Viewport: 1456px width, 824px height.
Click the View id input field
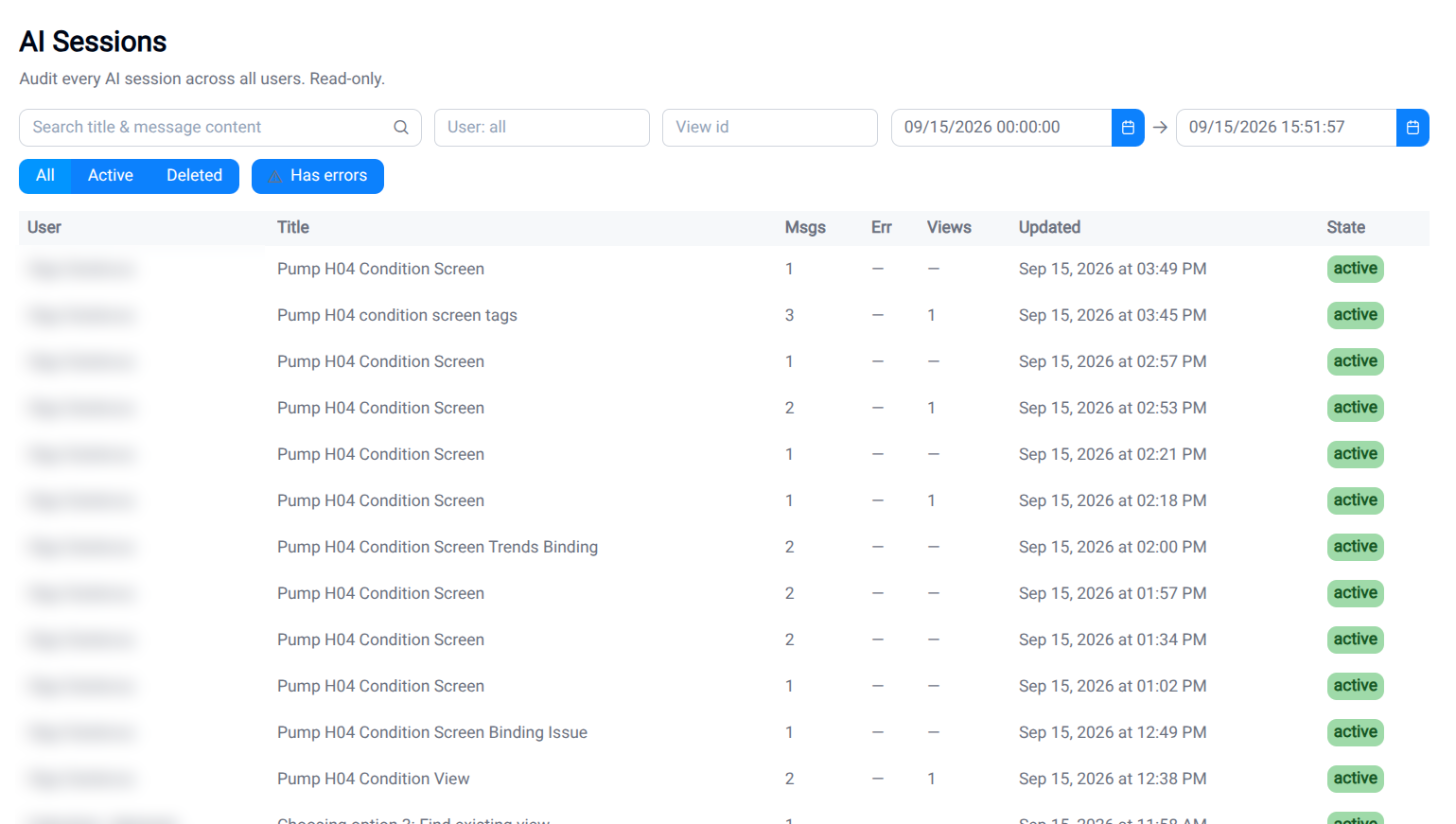(770, 127)
